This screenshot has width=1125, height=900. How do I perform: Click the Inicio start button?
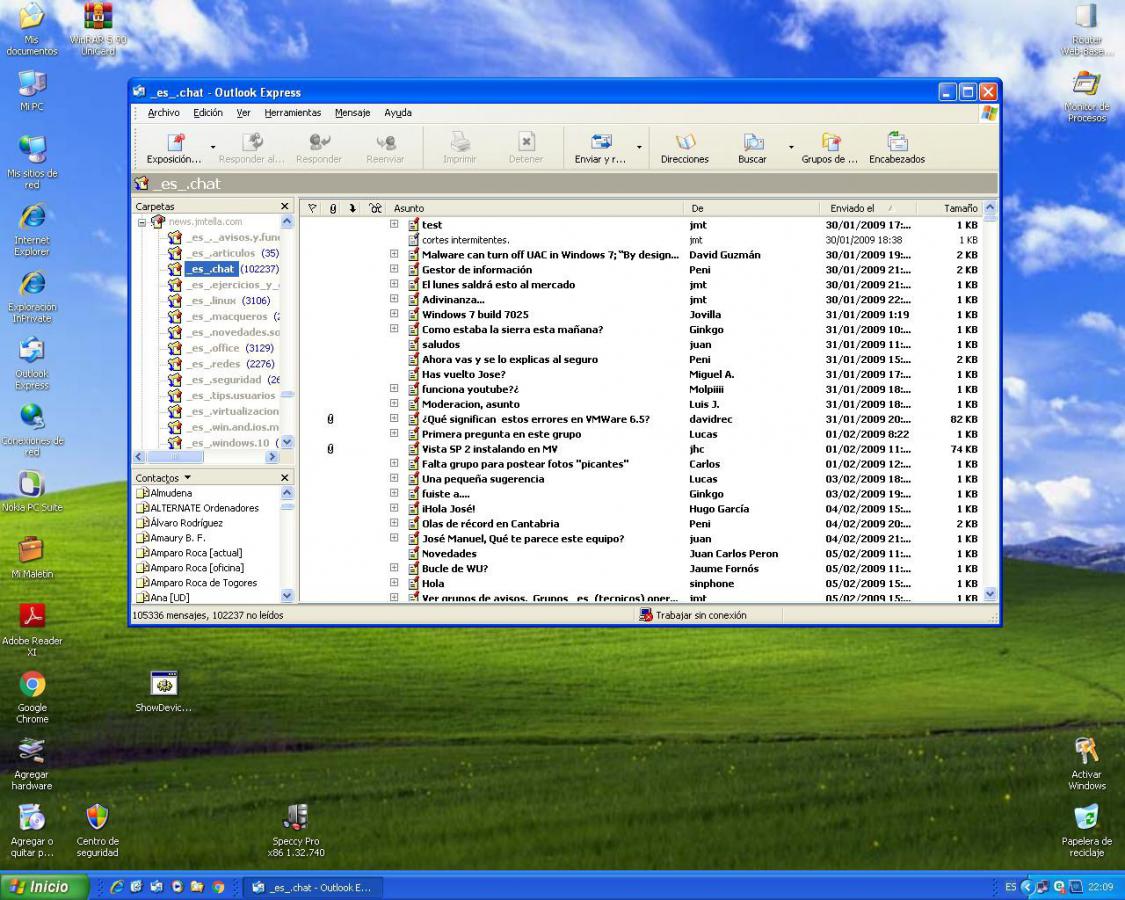(x=42, y=886)
